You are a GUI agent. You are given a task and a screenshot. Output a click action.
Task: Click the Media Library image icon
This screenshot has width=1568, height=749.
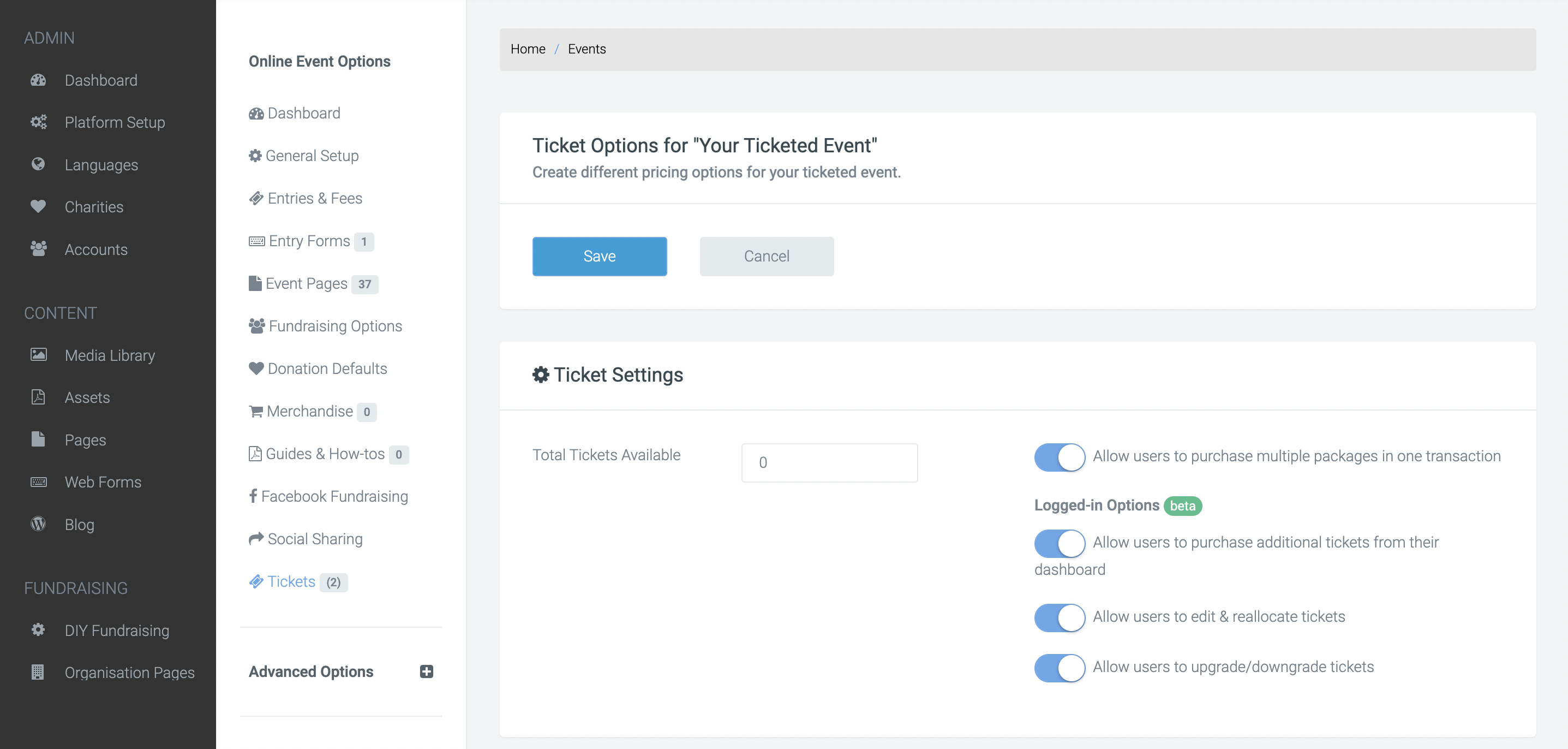pos(38,354)
